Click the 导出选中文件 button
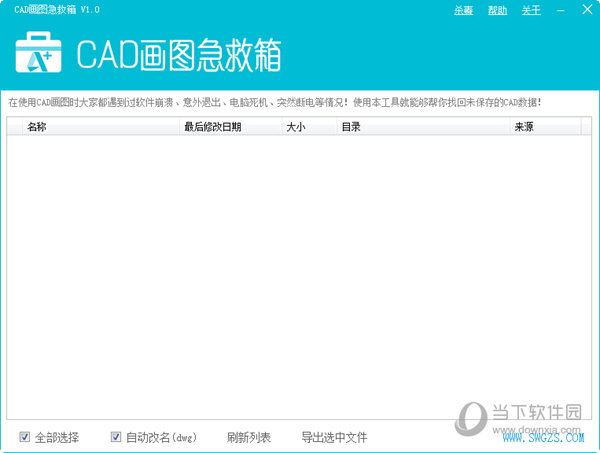Screen dimensions: 600x453 (334, 437)
